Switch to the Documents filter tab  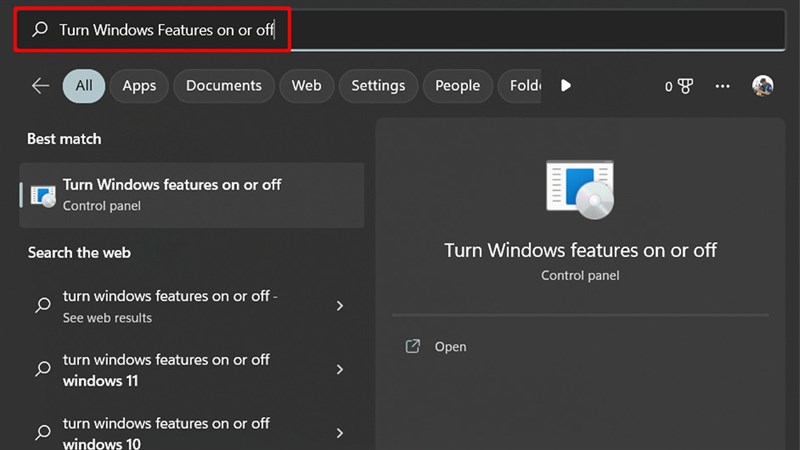tap(223, 86)
